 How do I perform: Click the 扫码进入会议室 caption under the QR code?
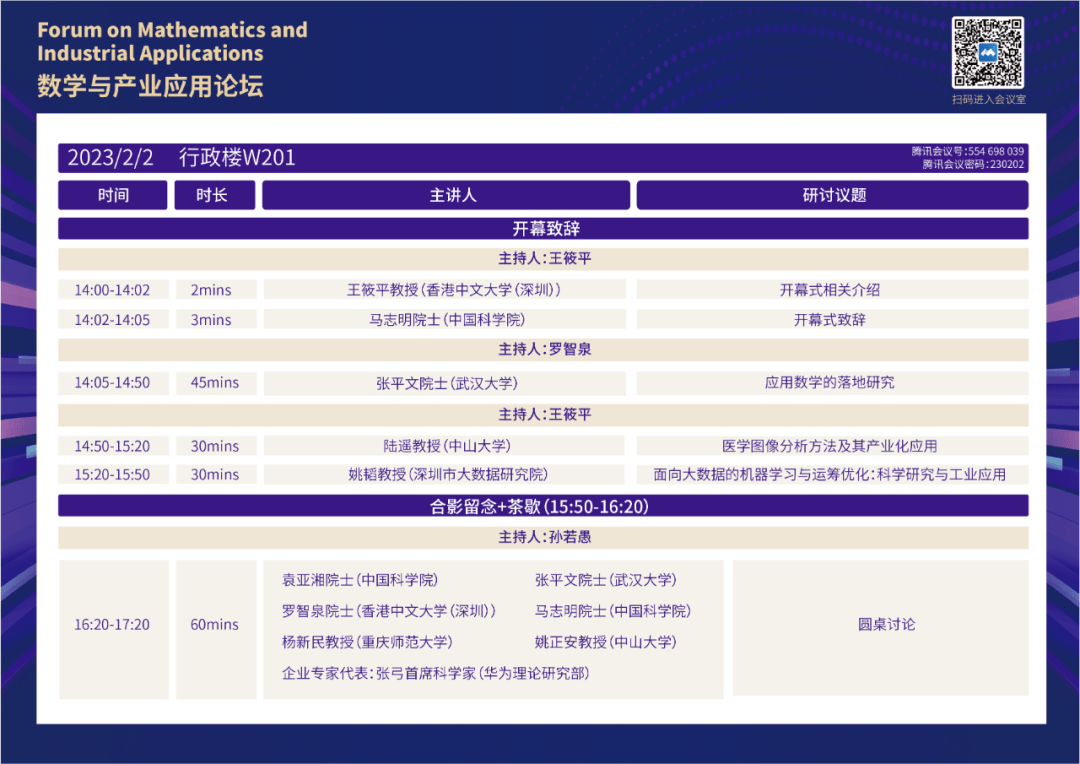pyautogui.click(x=989, y=99)
